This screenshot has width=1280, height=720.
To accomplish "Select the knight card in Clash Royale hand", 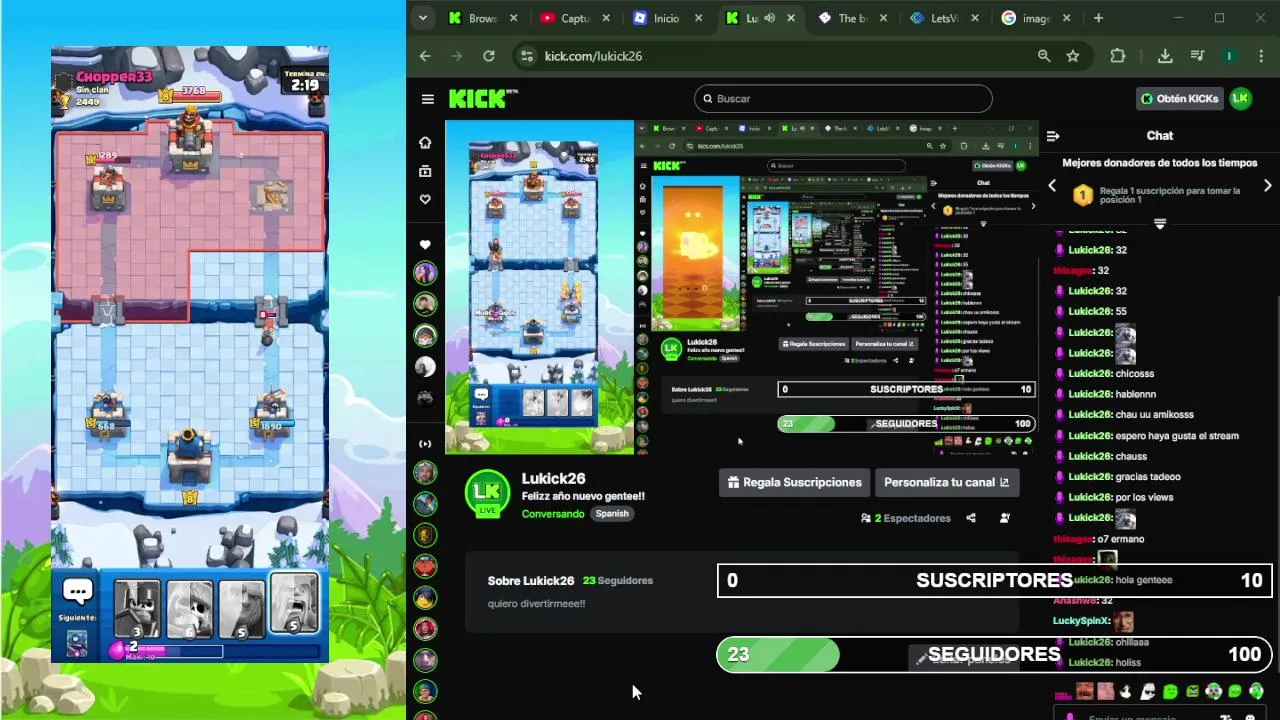I will 137,609.
